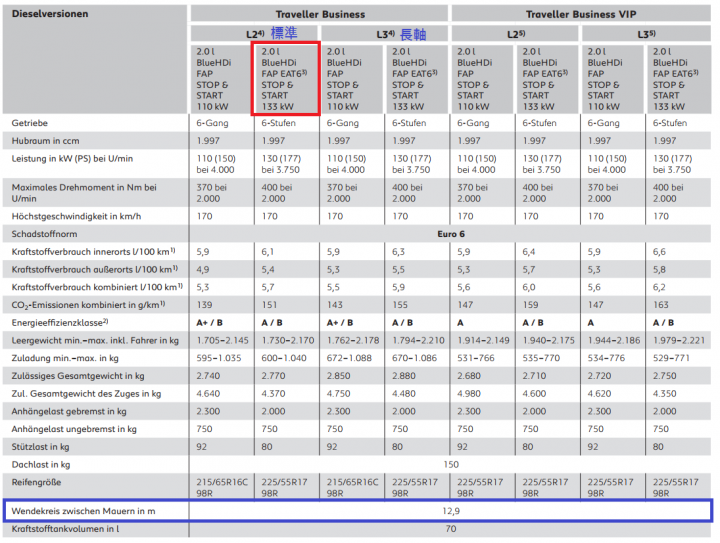Click the Euro 6 value
This screenshot has width=720, height=543.
click(451, 234)
